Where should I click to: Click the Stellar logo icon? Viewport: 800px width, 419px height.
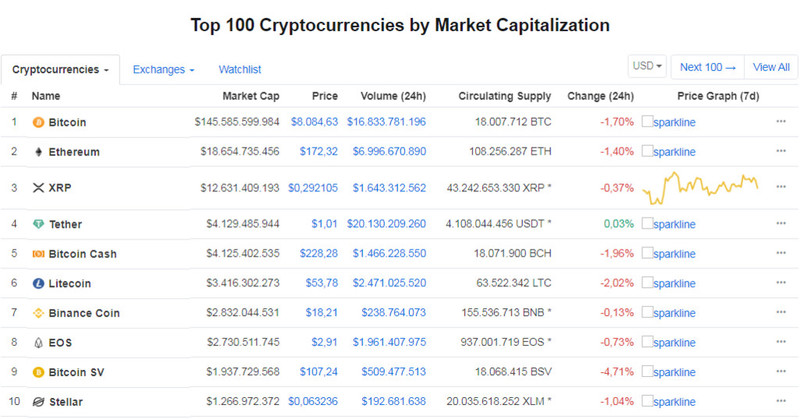point(38,402)
